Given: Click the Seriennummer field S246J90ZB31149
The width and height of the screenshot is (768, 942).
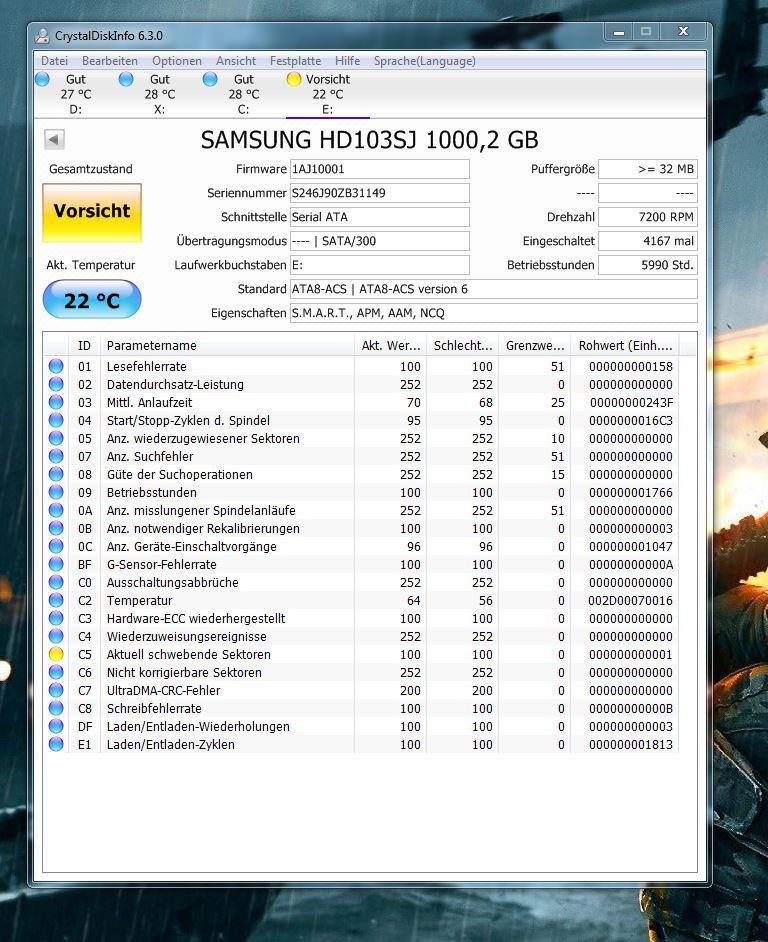Looking at the screenshot, I should coord(380,193).
